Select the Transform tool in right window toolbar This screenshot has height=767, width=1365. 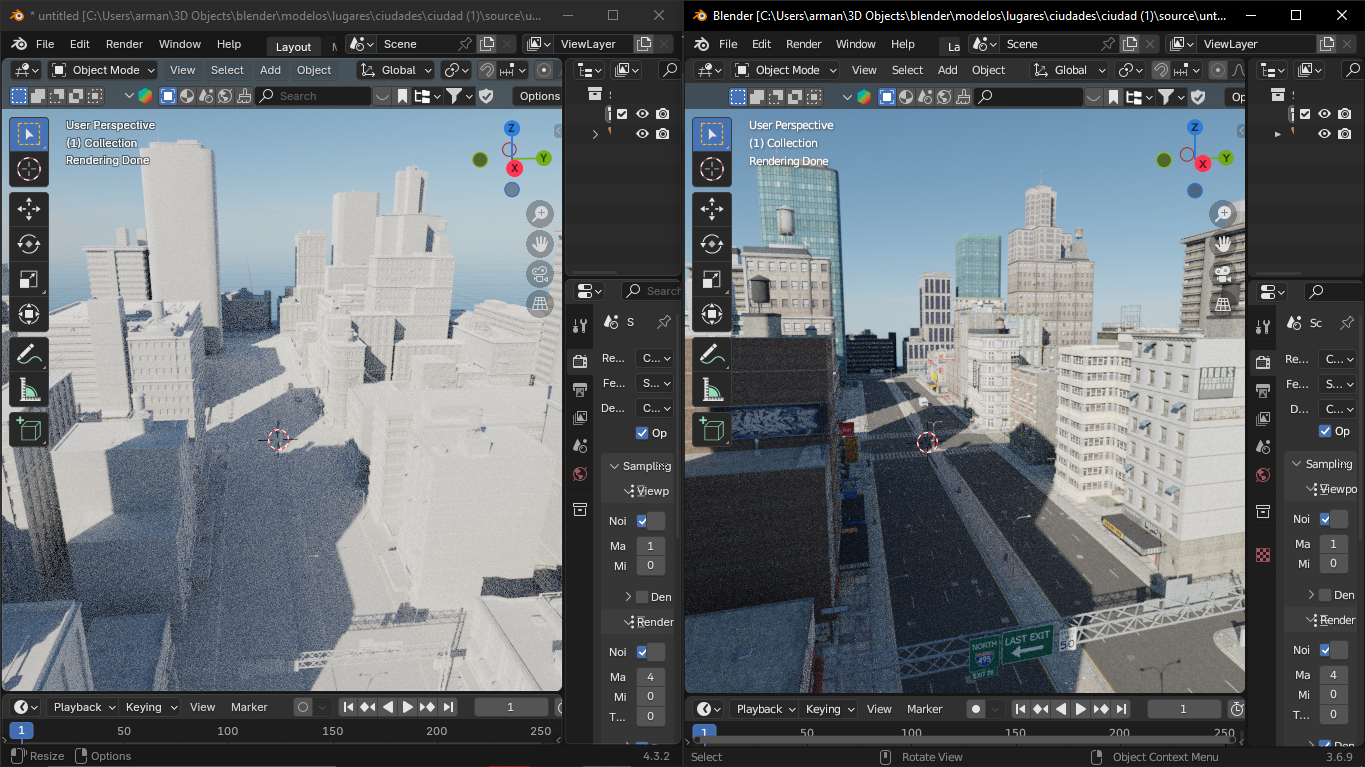click(x=712, y=314)
